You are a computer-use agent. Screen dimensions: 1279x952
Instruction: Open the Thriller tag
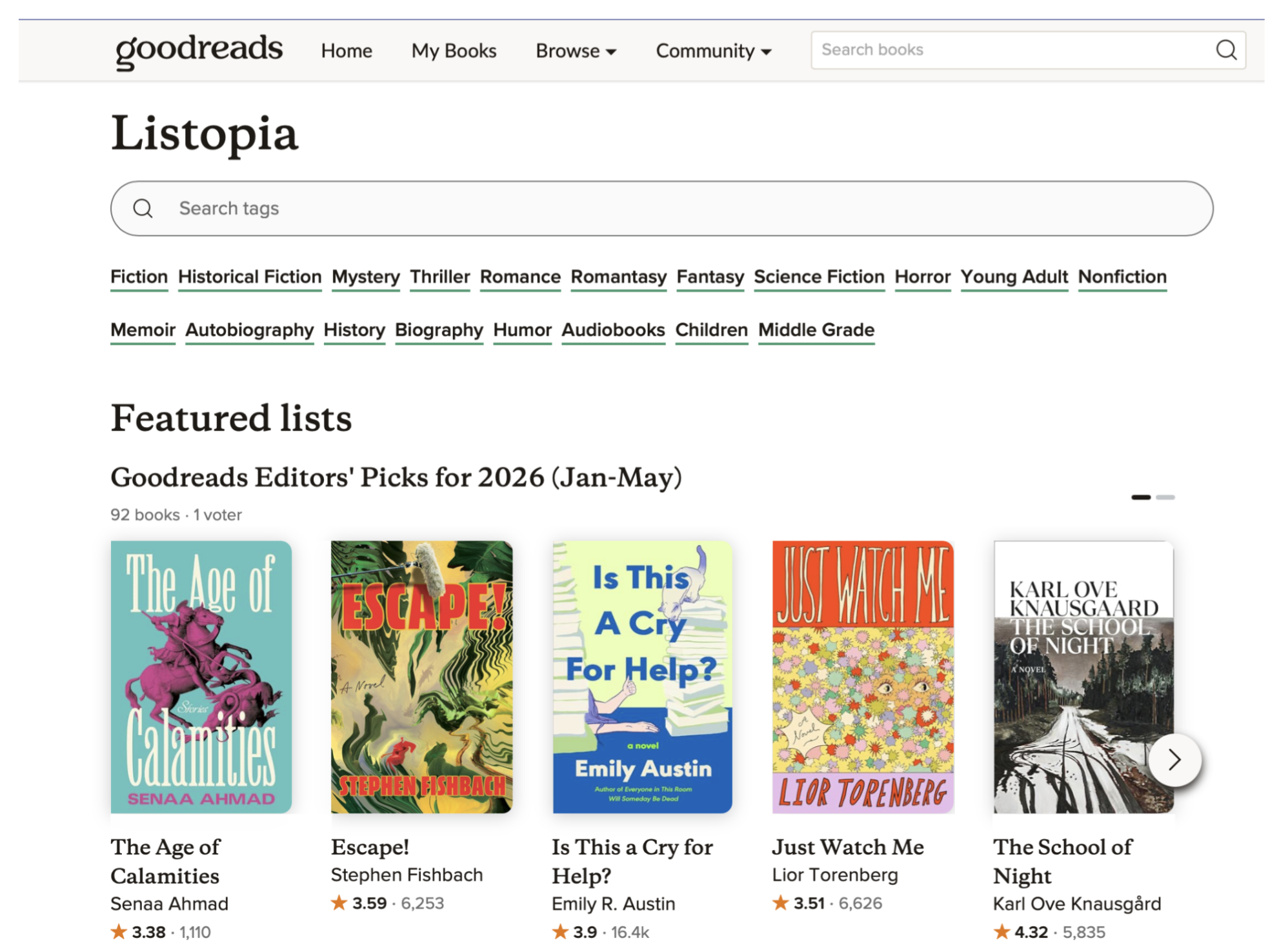click(x=440, y=277)
